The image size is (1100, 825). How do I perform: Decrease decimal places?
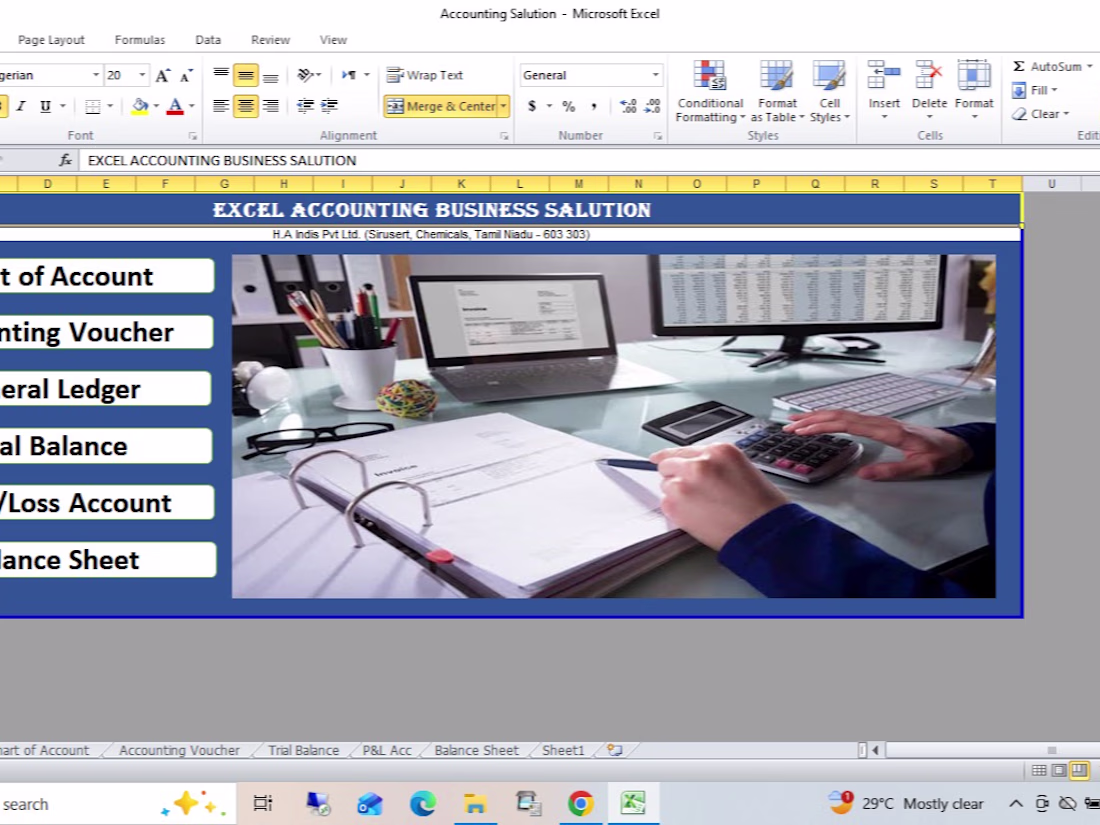652,106
